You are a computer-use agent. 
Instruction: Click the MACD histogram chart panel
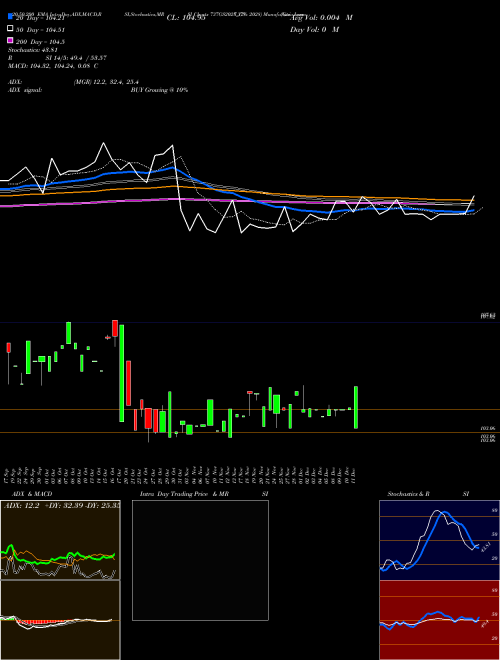(60, 620)
